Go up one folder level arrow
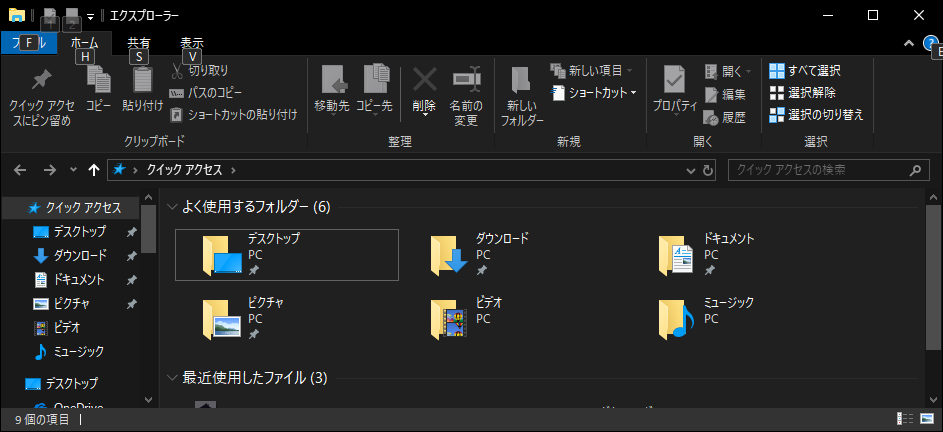The height and width of the screenshot is (432, 943). pyautogui.click(x=94, y=170)
